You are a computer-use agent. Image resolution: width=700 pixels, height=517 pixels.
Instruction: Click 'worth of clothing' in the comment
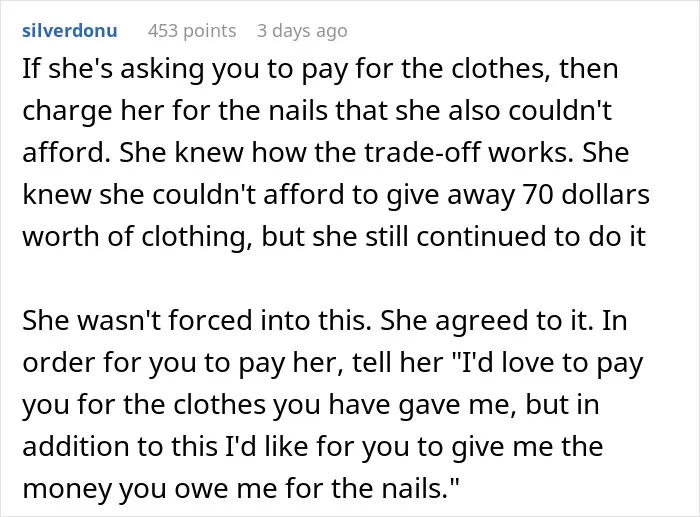pos(134,237)
